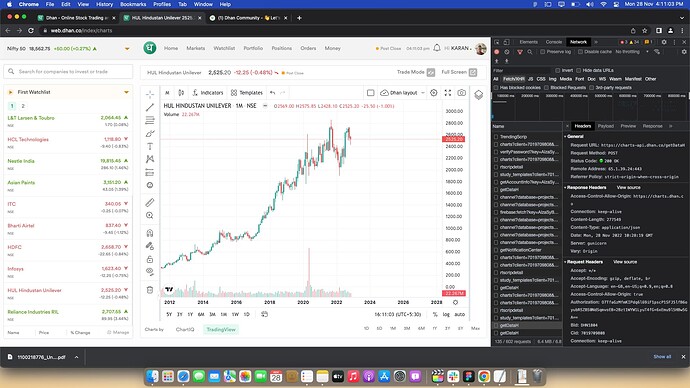Hide all drawings with eye icon
This screenshot has width=690, height=388.
click(x=150, y=272)
